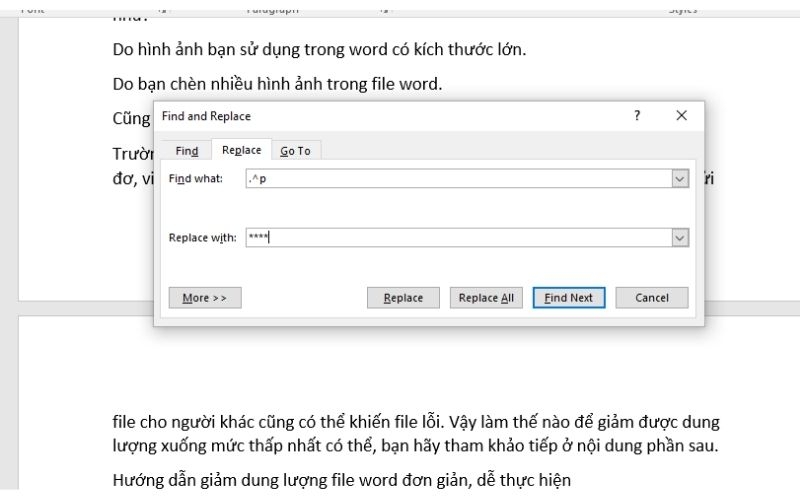Cancel the Find and Replace dialog

click(652, 297)
